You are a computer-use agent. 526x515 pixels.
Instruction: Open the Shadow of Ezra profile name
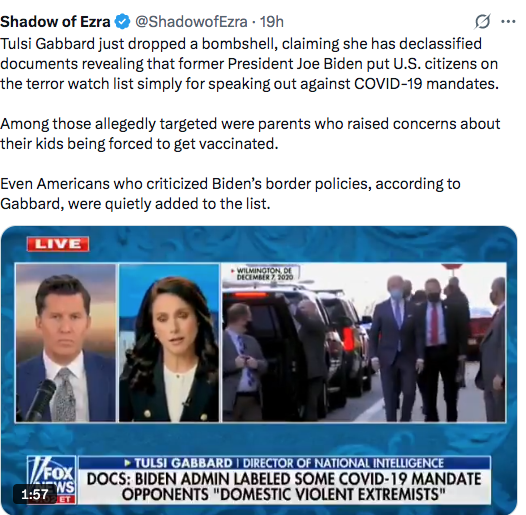(55, 22)
